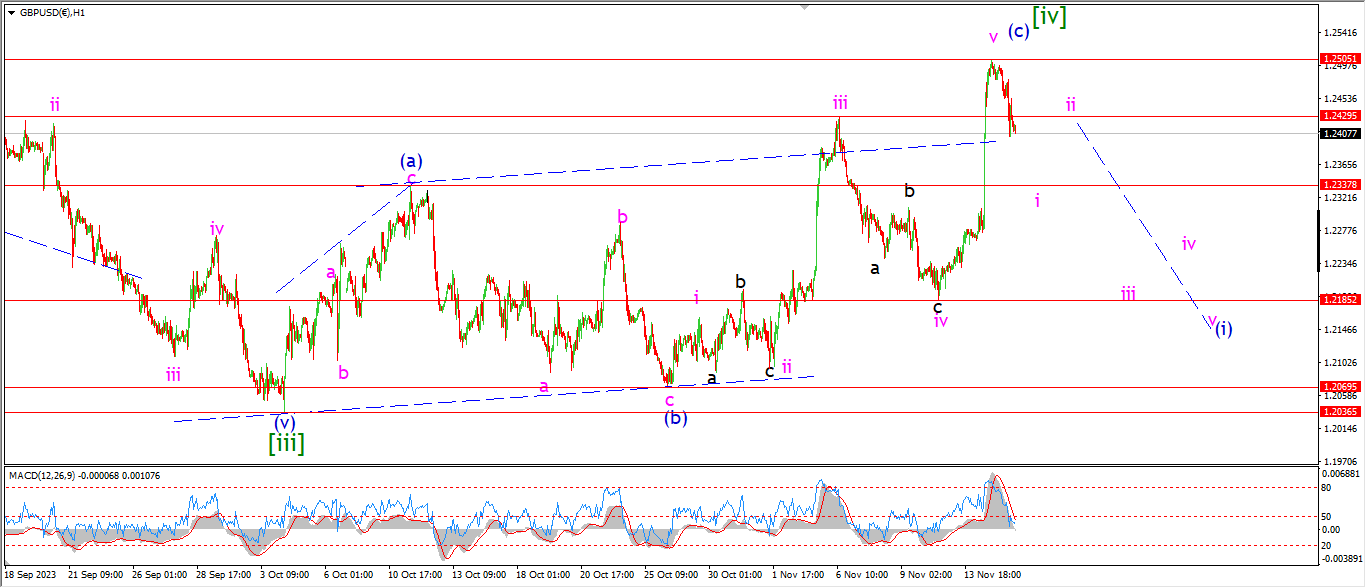Select the green [iii] wave label
The image size is (1366, 588).
click(285, 443)
